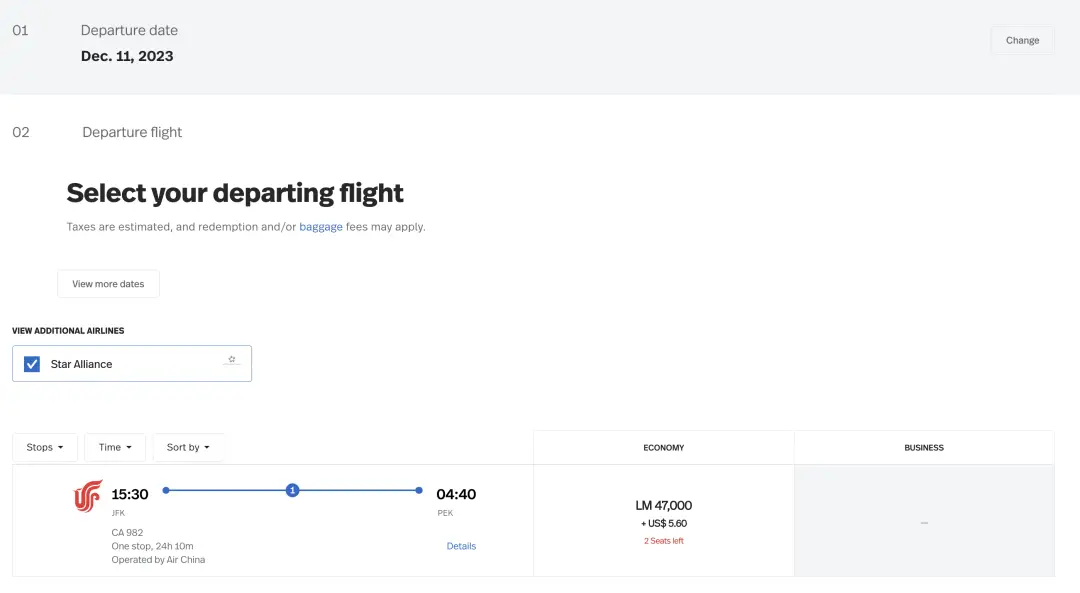1080x593 pixels.
Task: Click the Air China airline logo
Action: (87, 496)
